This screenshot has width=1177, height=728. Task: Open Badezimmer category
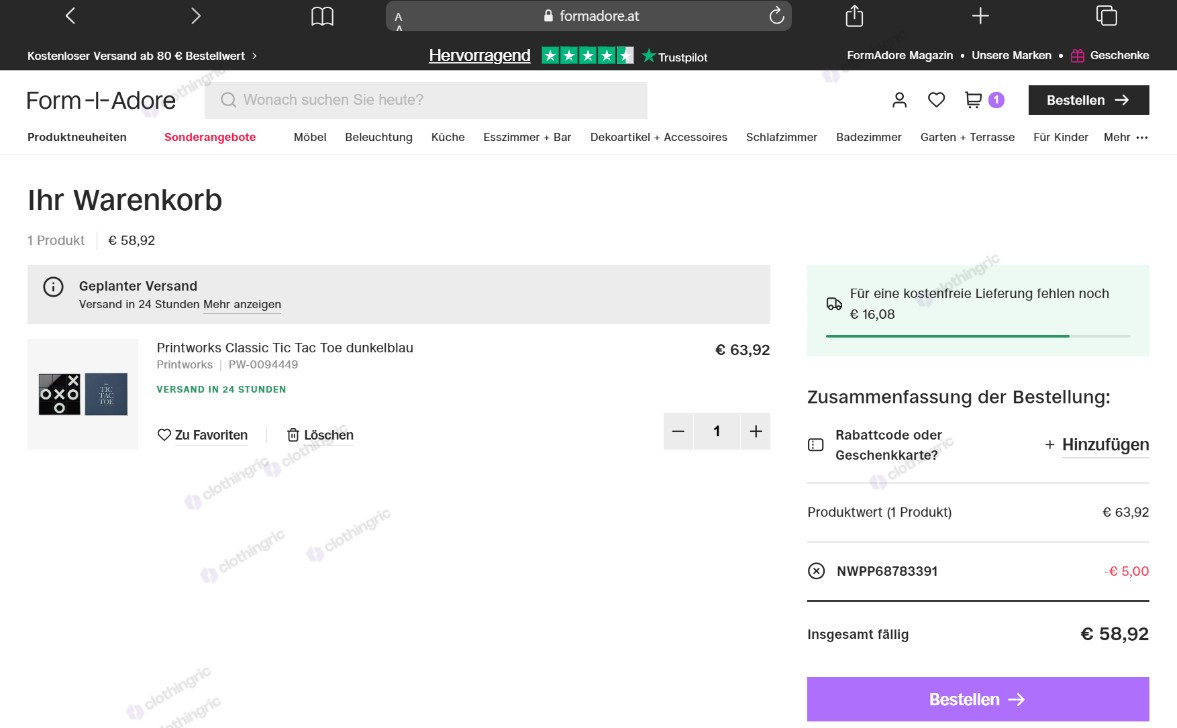click(868, 137)
